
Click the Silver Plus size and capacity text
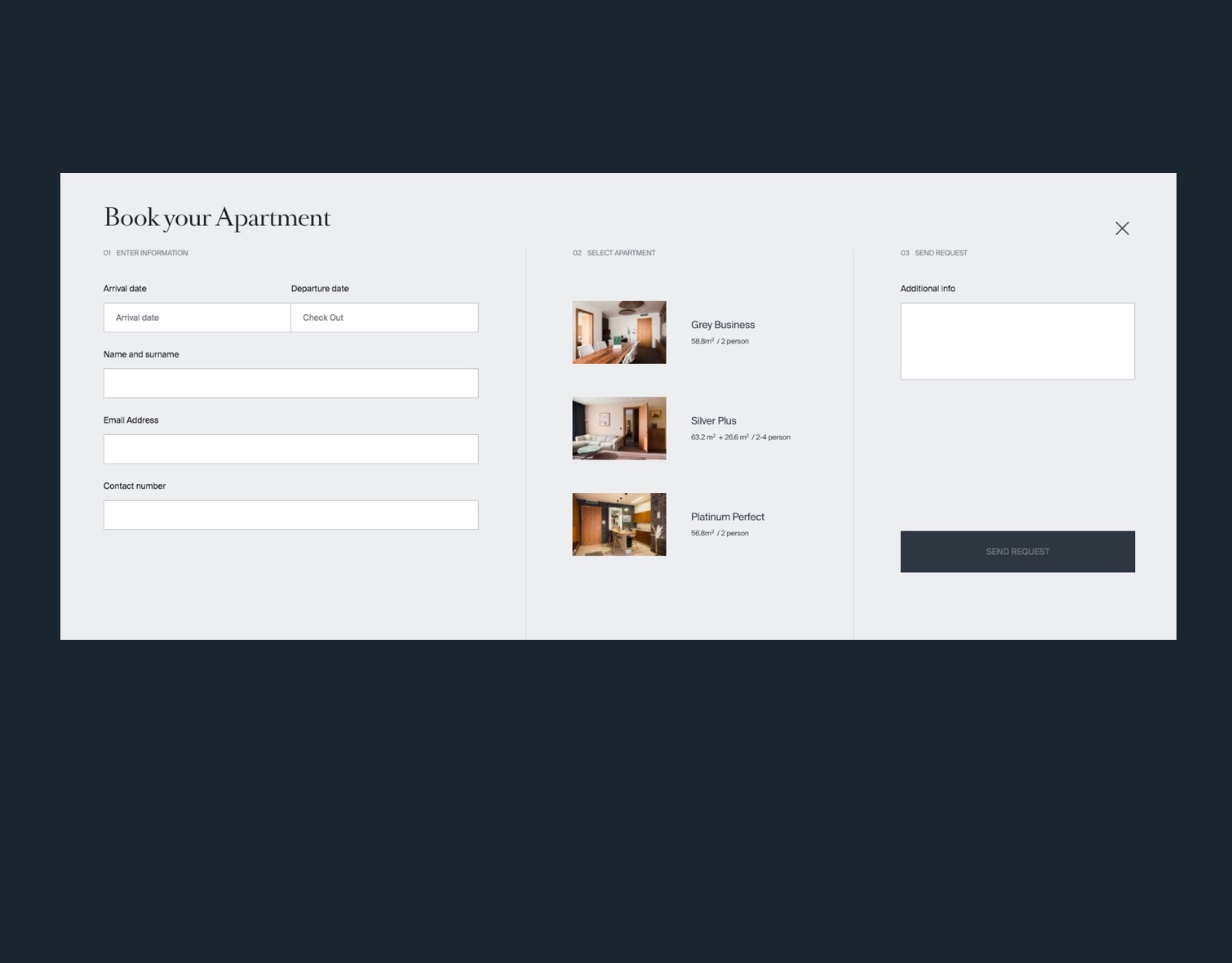click(740, 437)
